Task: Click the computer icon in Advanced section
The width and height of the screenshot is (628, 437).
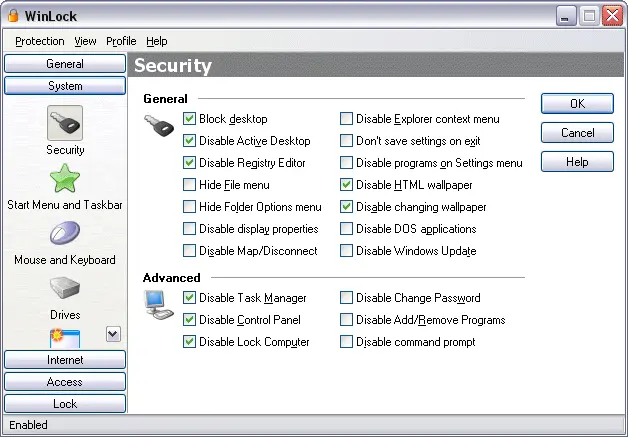Action: (x=159, y=305)
